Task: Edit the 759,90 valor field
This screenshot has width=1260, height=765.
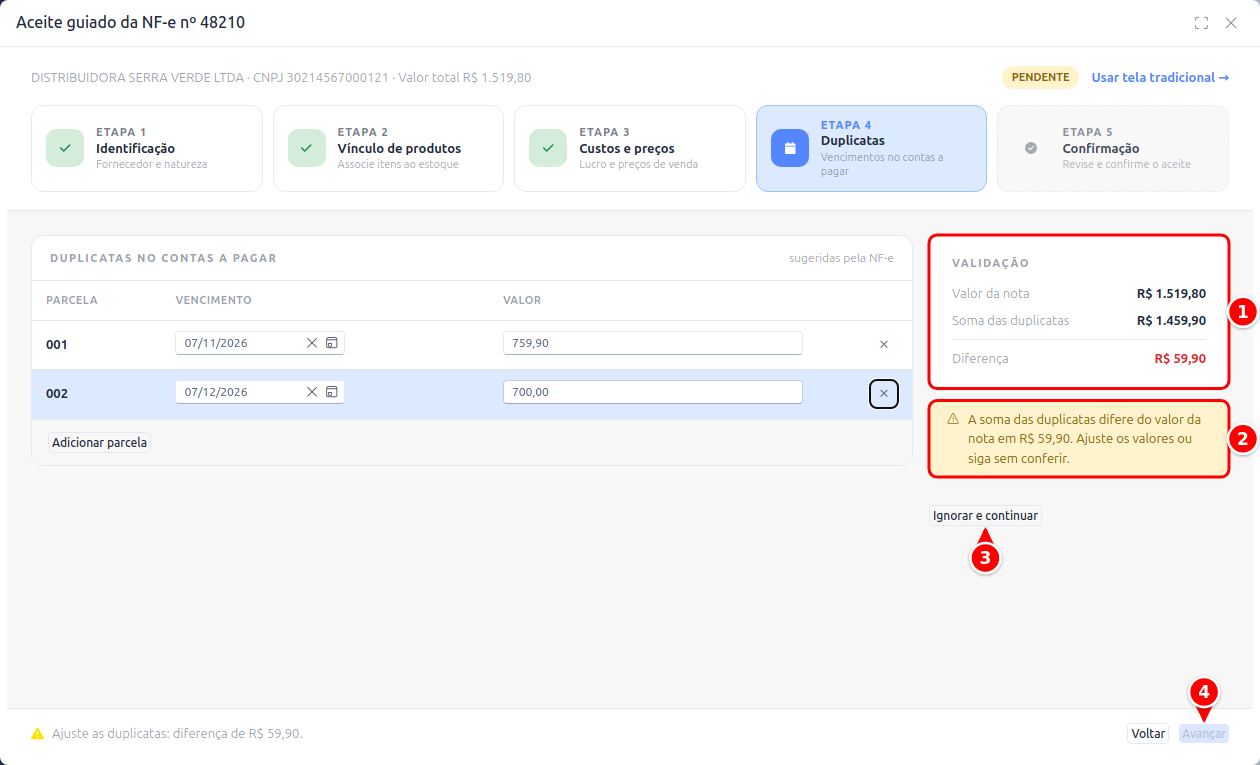Action: coord(653,343)
